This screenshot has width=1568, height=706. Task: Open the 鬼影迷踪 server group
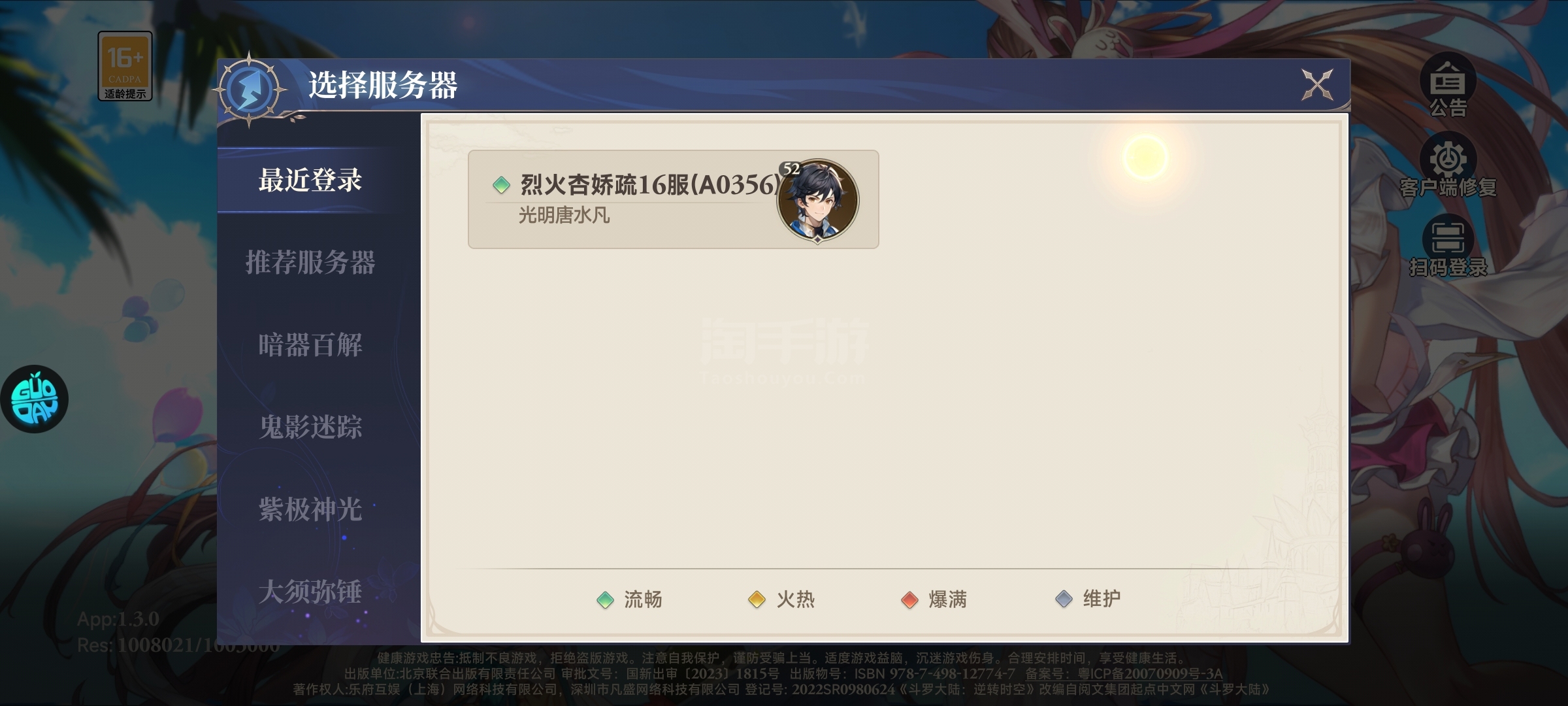(x=310, y=428)
